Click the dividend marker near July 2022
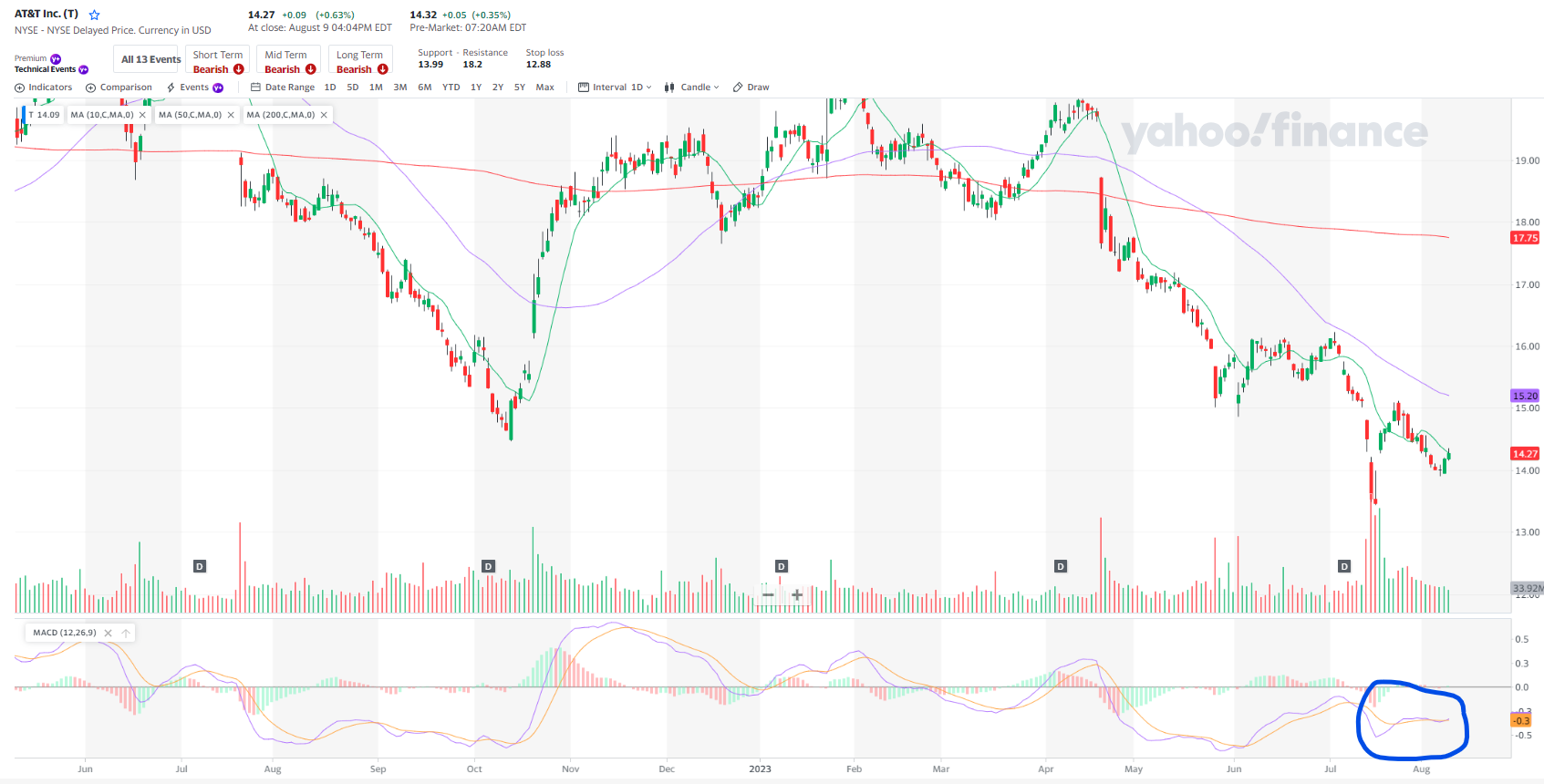Screen dimensions: 1544x784 click(x=200, y=566)
